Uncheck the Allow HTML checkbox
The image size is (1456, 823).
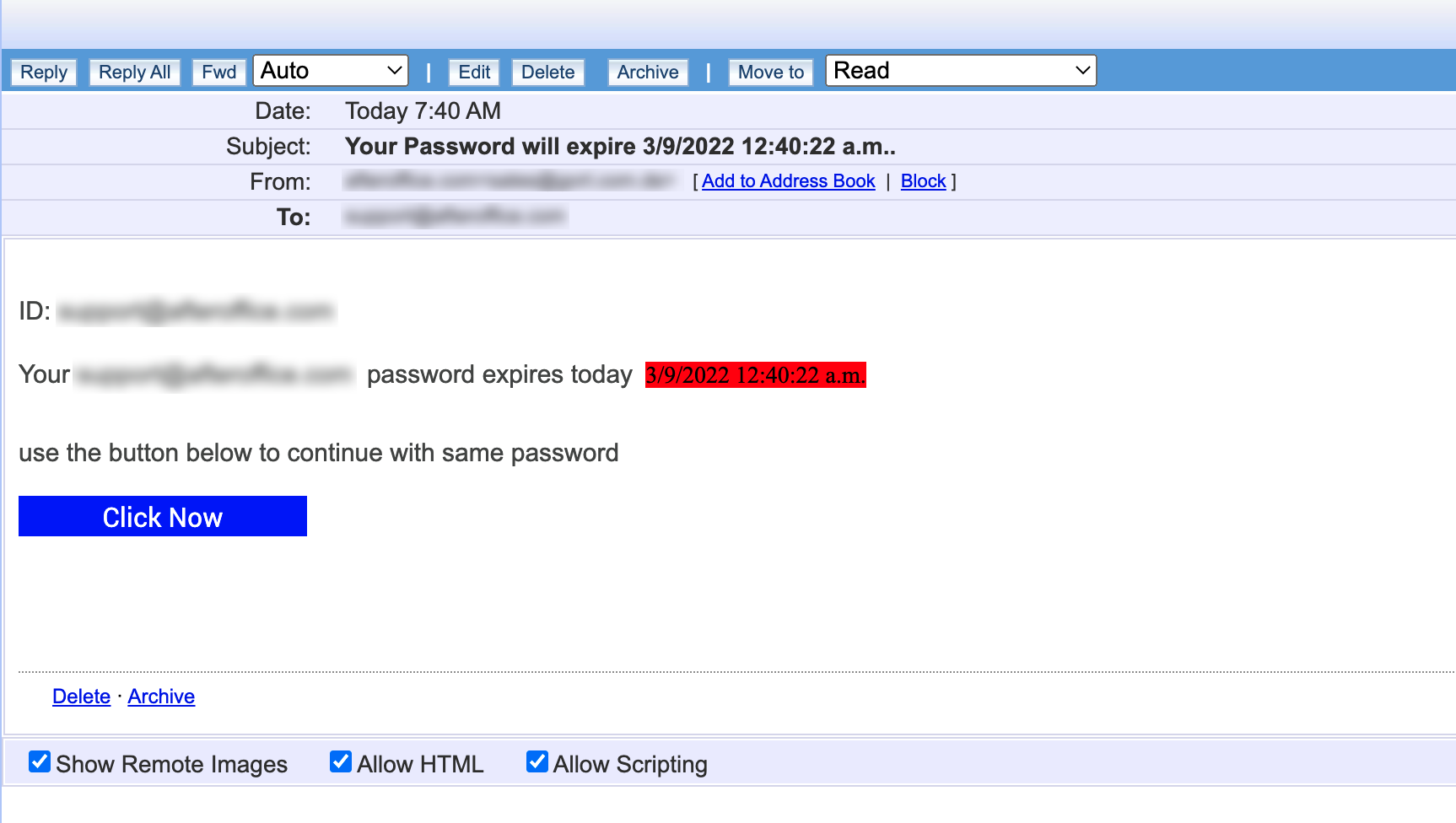click(341, 762)
